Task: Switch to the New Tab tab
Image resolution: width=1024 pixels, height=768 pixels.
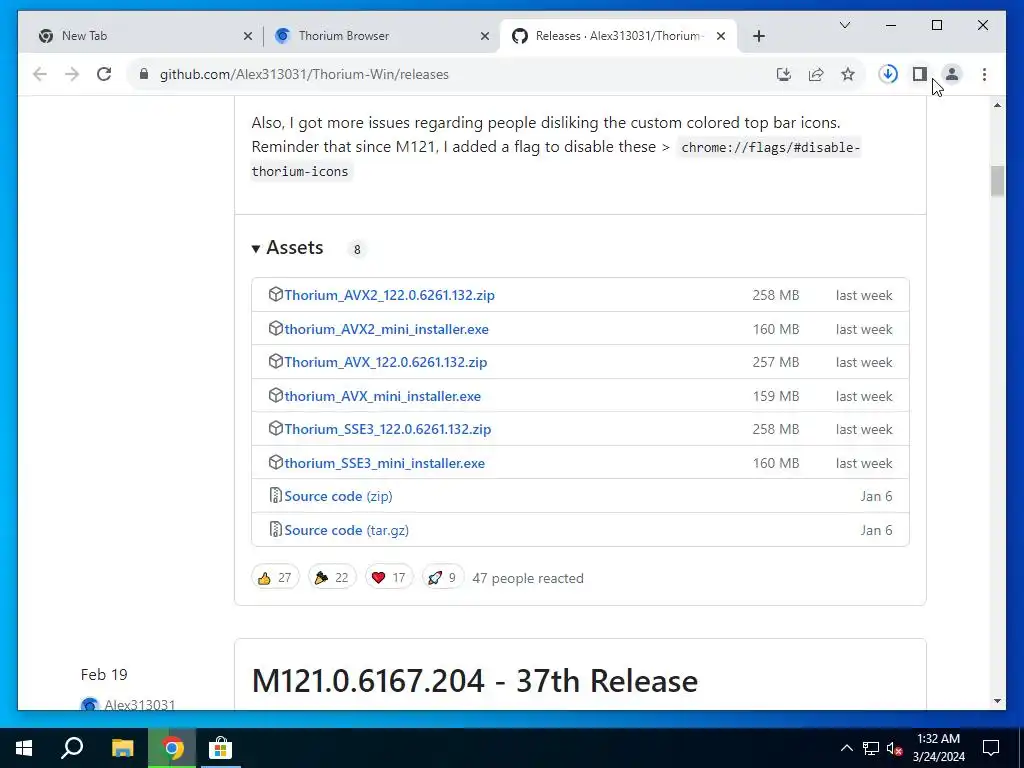Action: (x=144, y=36)
